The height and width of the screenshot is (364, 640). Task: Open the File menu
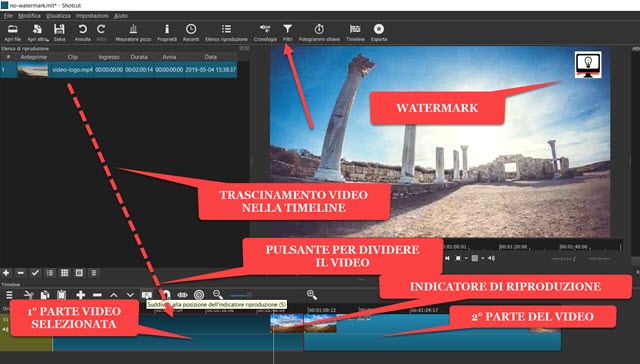tap(8, 16)
